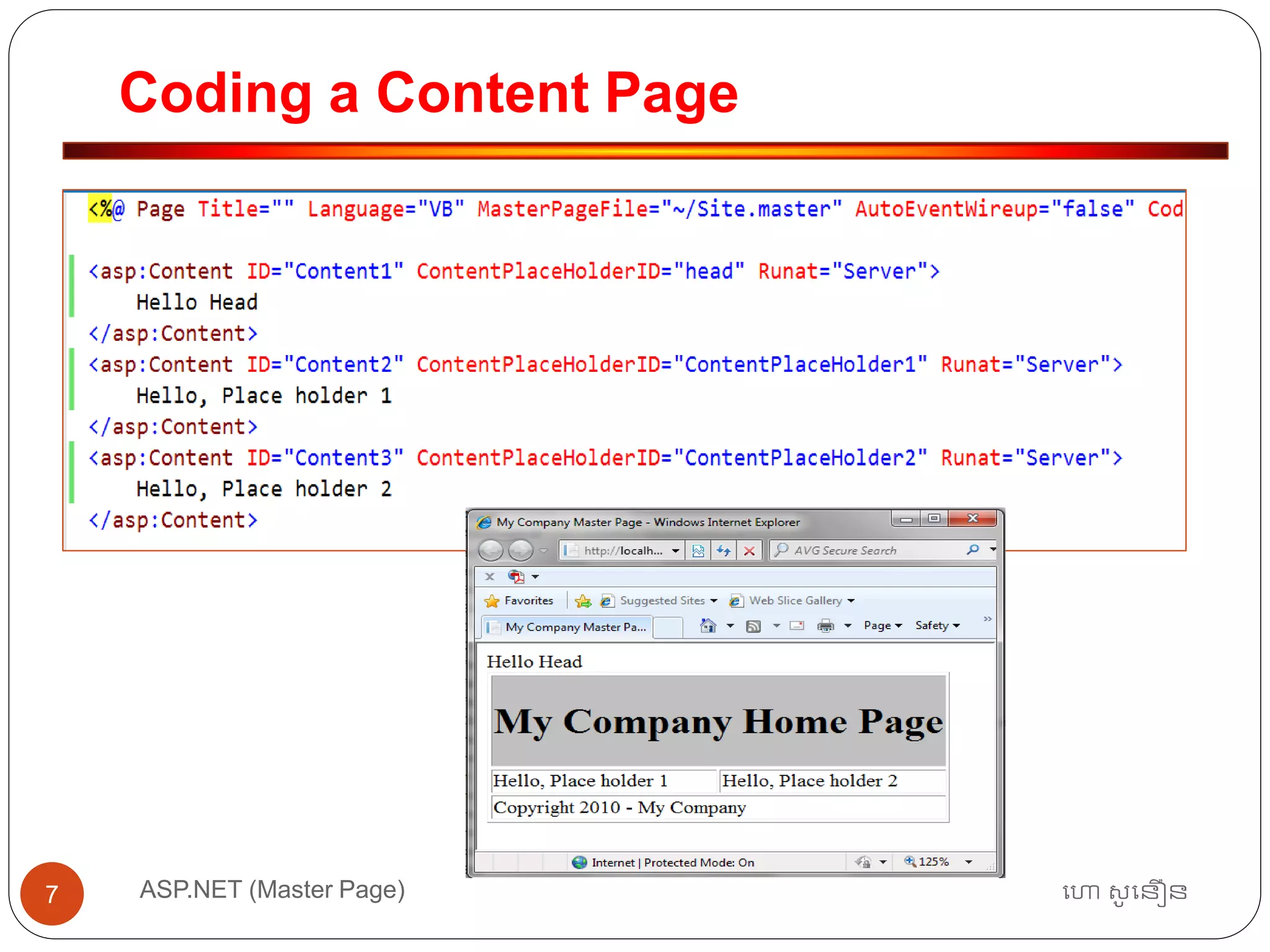Click the Hello, Place holder 2 cell
1270x952 pixels.
pyautogui.click(x=833, y=781)
